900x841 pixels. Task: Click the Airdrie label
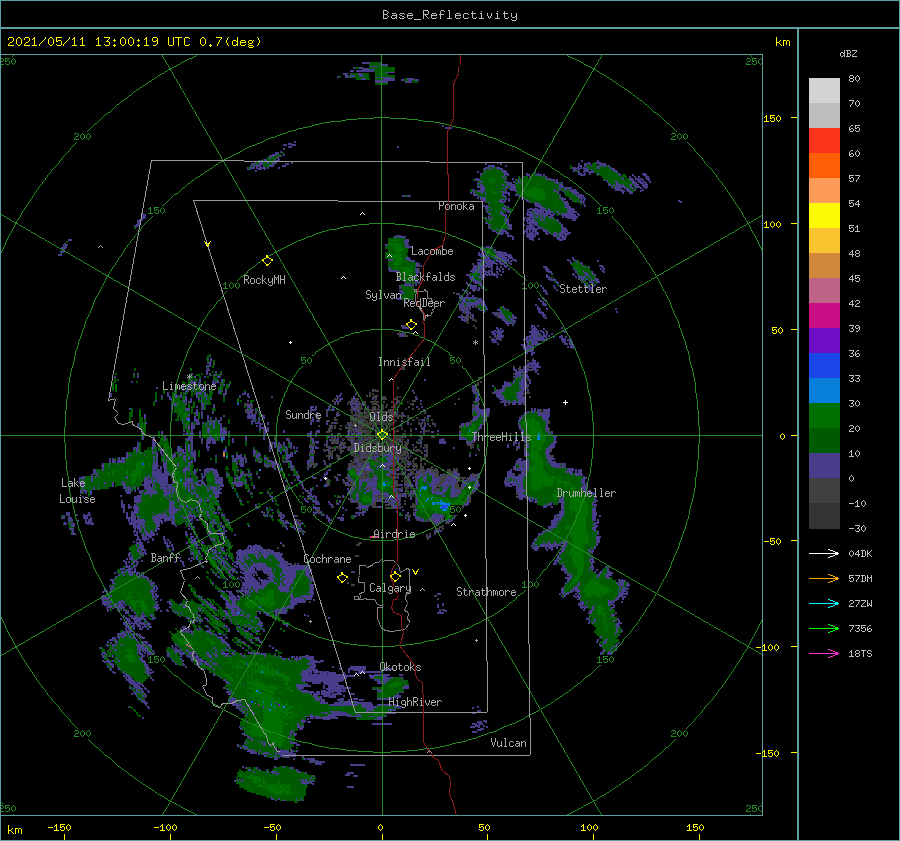[394, 534]
